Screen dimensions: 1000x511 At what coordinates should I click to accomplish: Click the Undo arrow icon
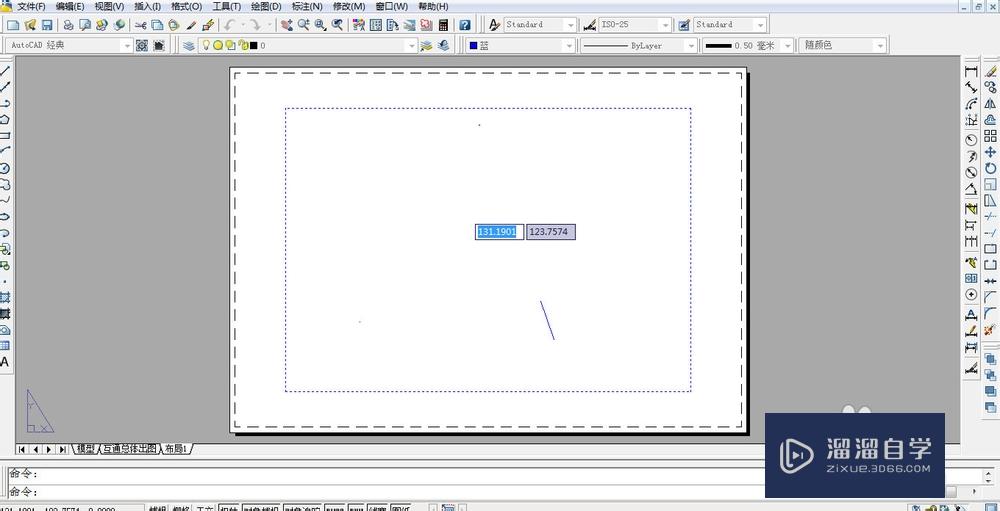point(230,25)
